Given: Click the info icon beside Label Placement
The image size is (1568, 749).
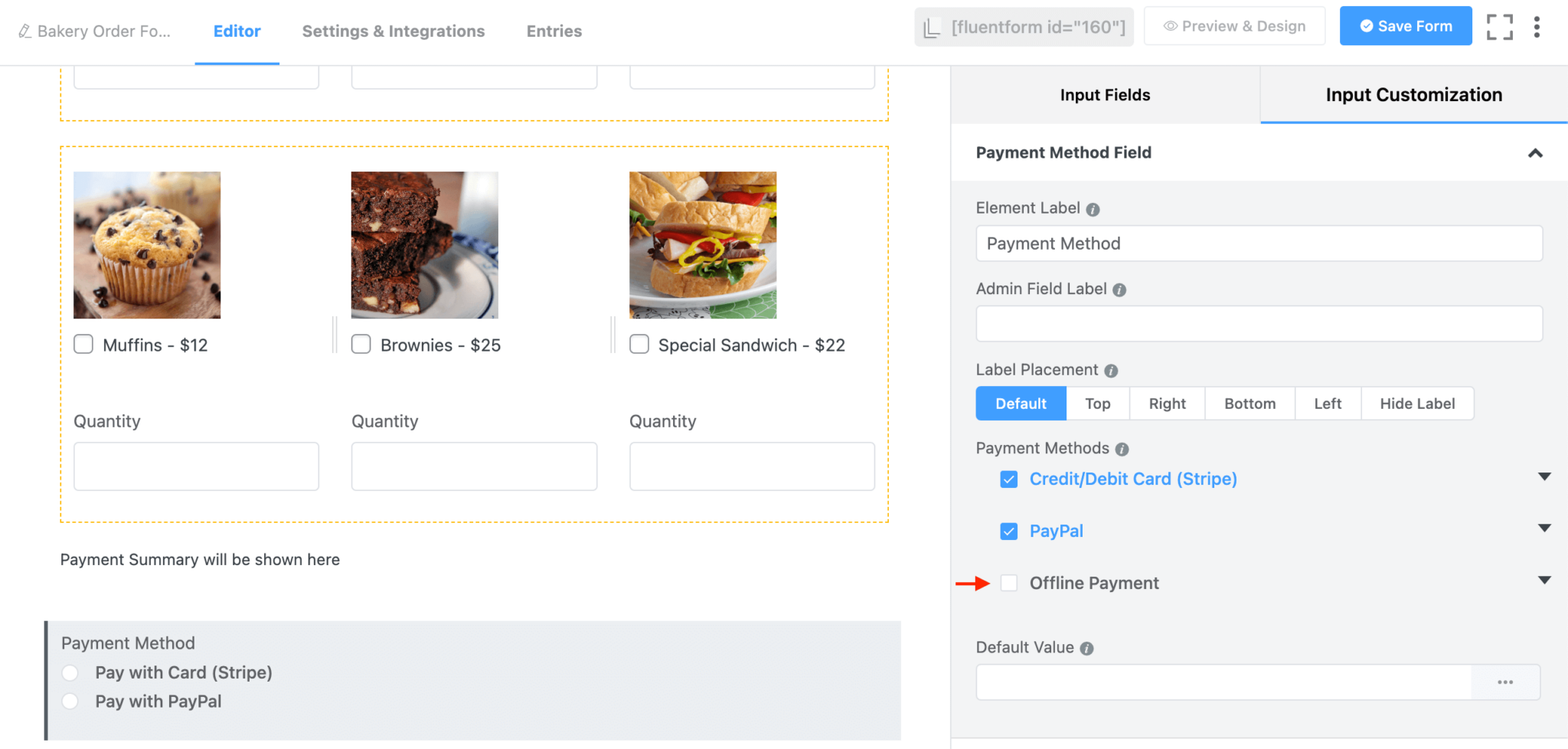Looking at the screenshot, I should (1111, 370).
